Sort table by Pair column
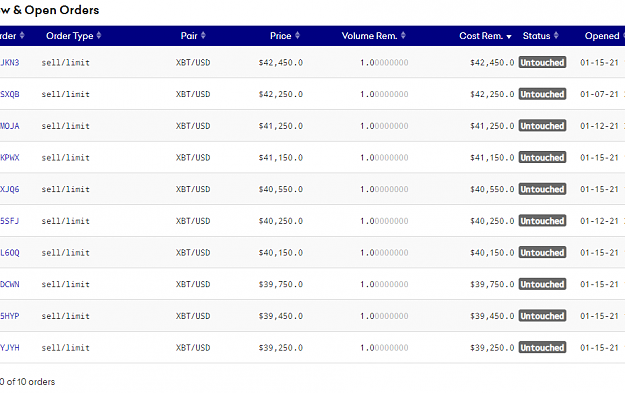 193,36
